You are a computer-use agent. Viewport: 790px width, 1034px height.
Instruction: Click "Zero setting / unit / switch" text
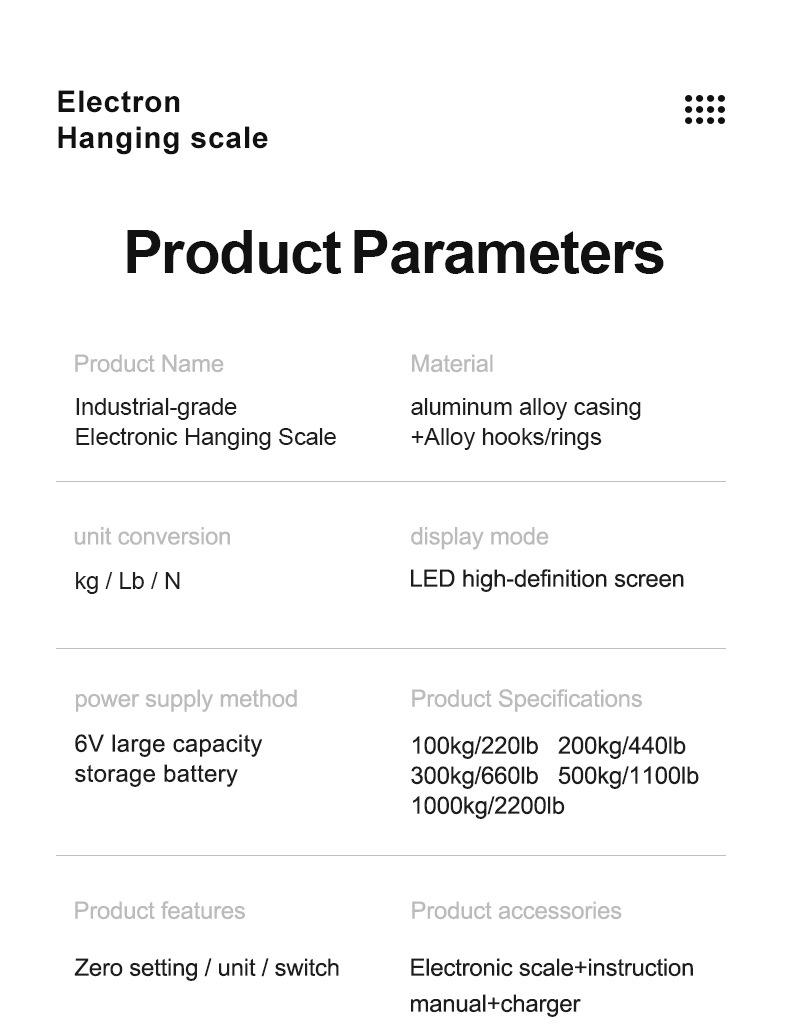[x=207, y=968]
